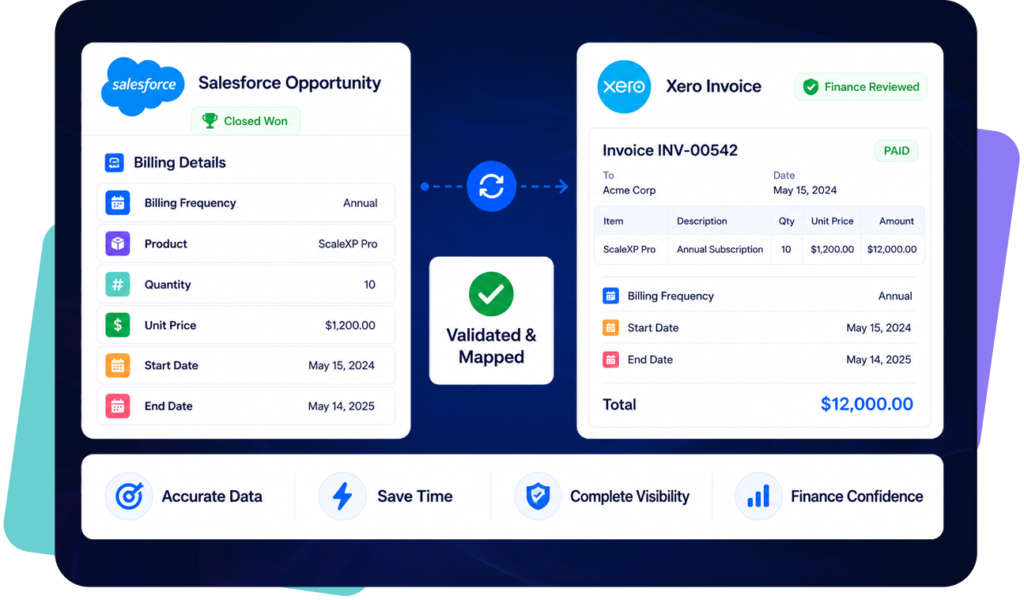Click the calendar icon beside Billing Frequency in Salesforce card
The width and height of the screenshot is (1024, 600).
click(118, 203)
